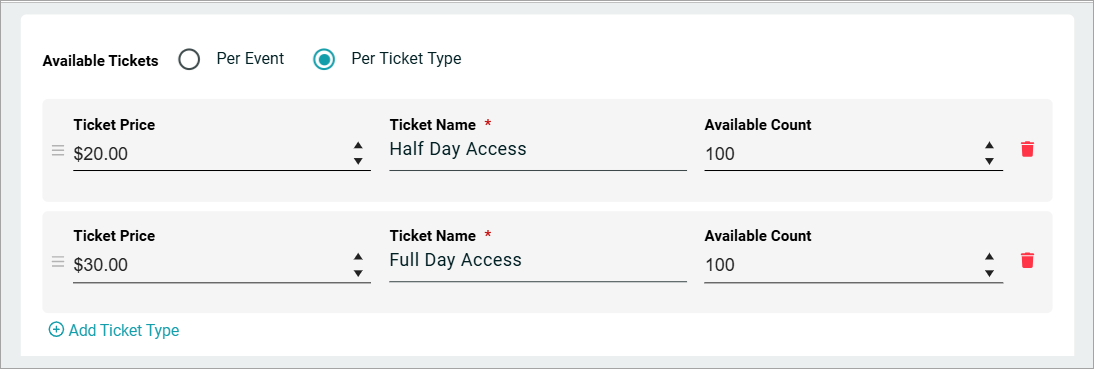
Task: Edit the Full Day Access ticket name field
Action: [537, 261]
